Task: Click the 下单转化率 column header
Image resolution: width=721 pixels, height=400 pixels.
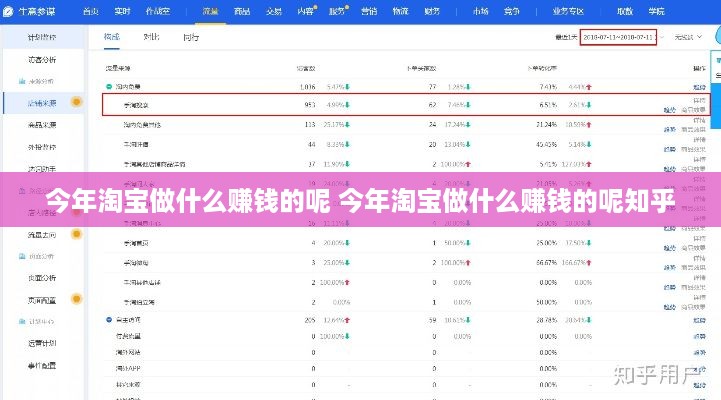Action: click(542, 68)
